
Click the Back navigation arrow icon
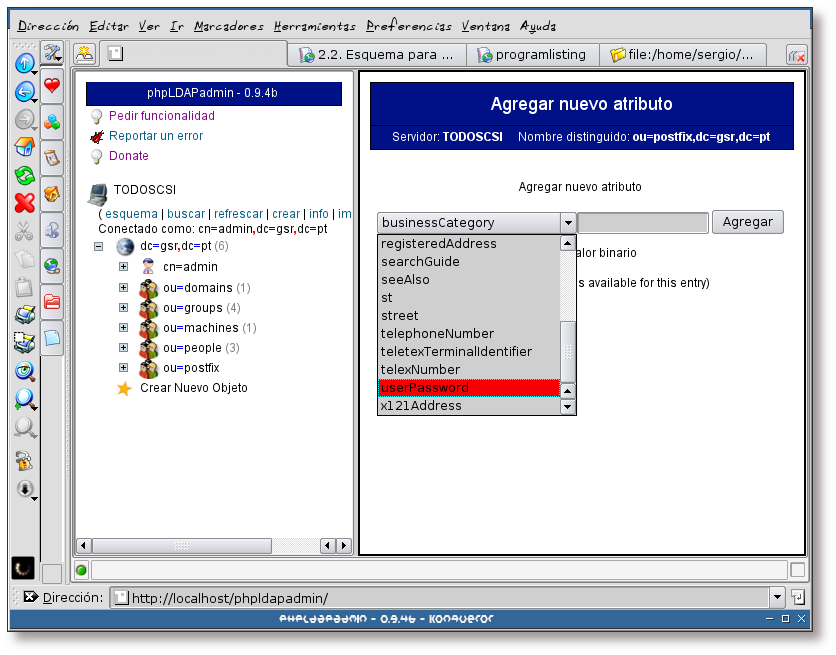pyautogui.click(x=24, y=92)
